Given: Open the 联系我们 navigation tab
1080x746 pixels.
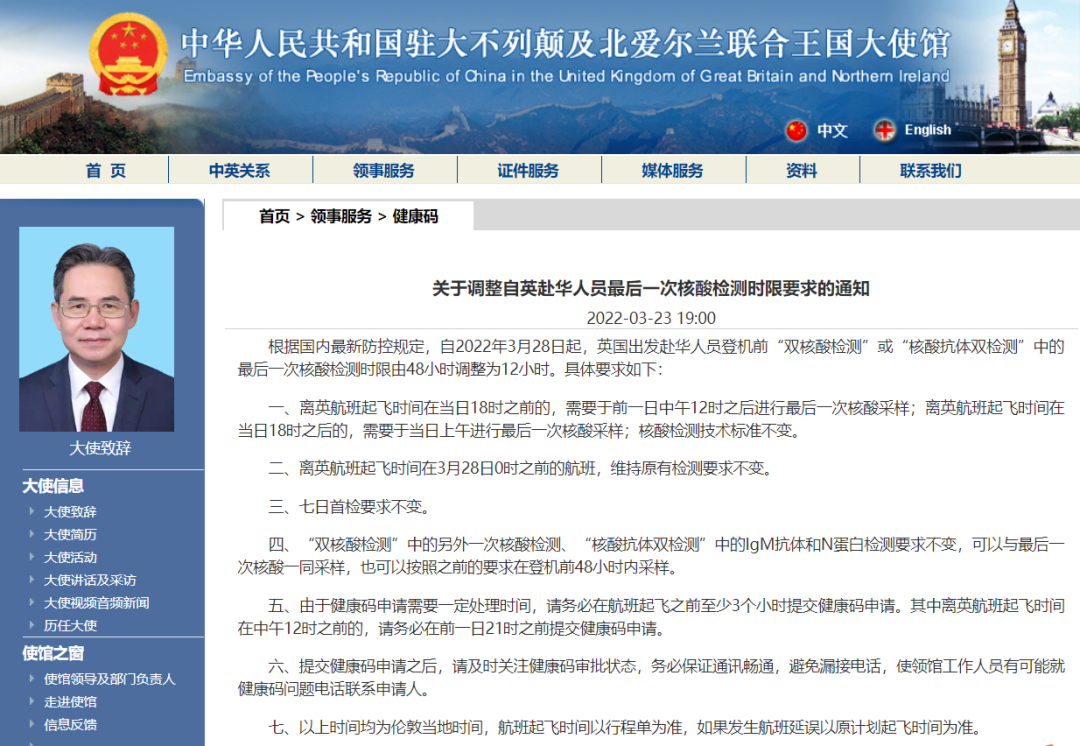Looking at the screenshot, I should click(x=932, y=169).
